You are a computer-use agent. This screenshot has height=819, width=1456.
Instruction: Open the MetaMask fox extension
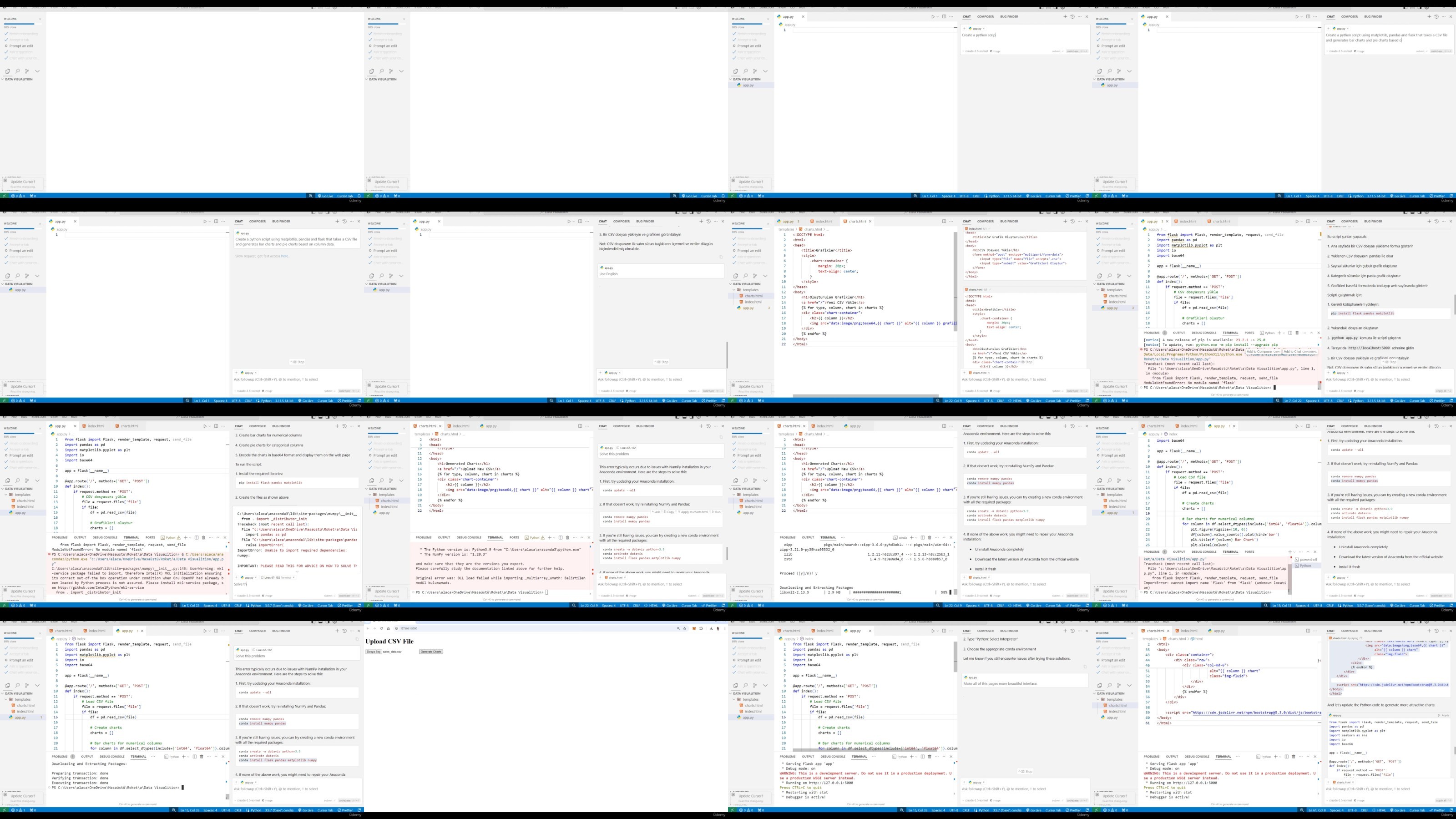(x=694, y=628)
